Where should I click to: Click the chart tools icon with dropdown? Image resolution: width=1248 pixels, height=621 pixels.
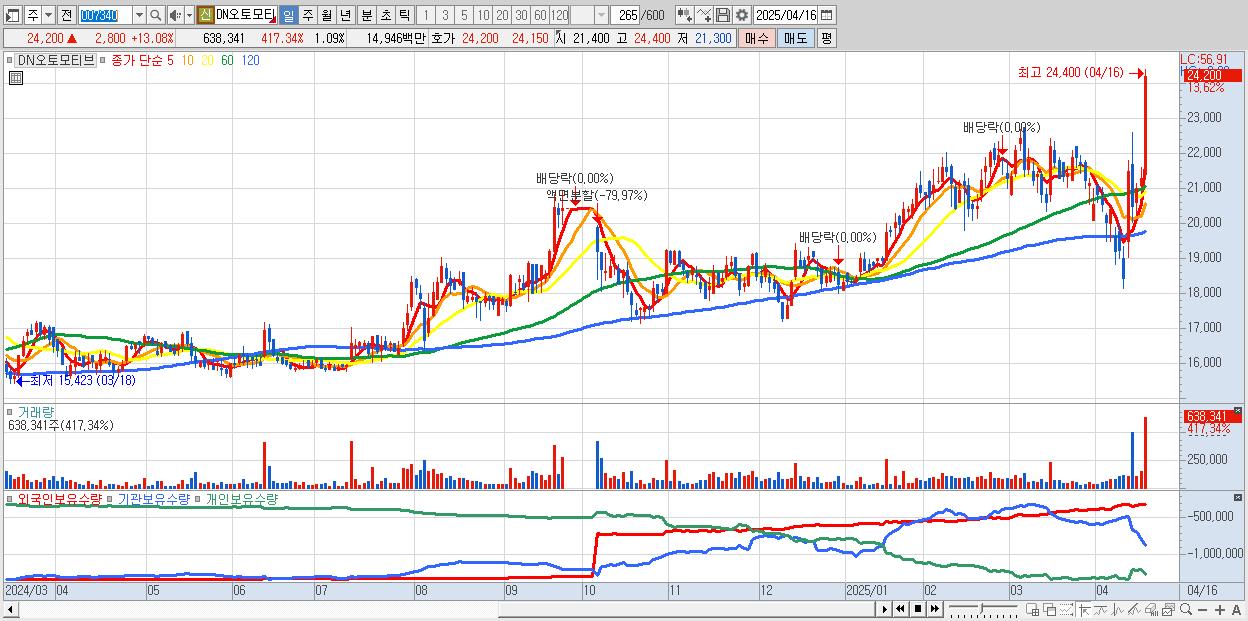click(x=685, y=16)
